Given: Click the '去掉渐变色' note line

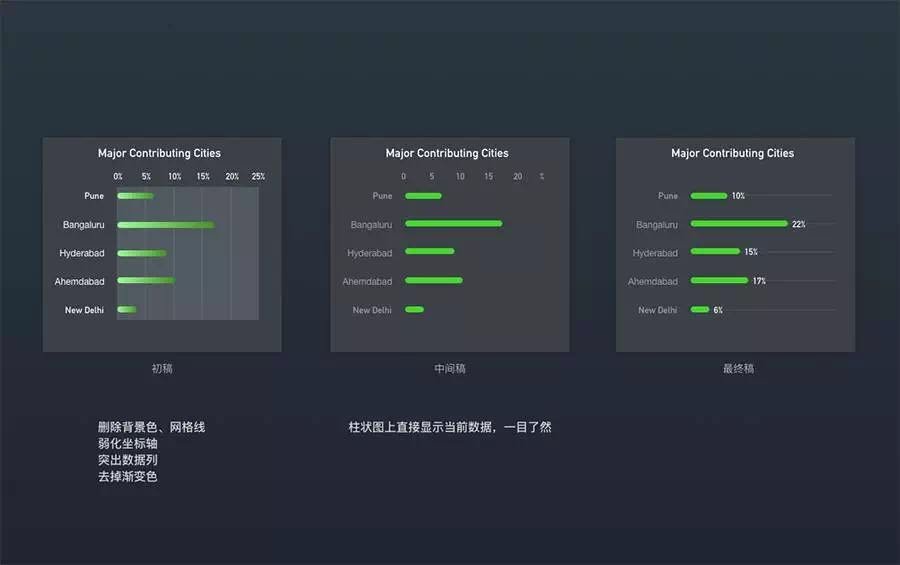Looking at the screenshot, I should [x=127, y=477].
